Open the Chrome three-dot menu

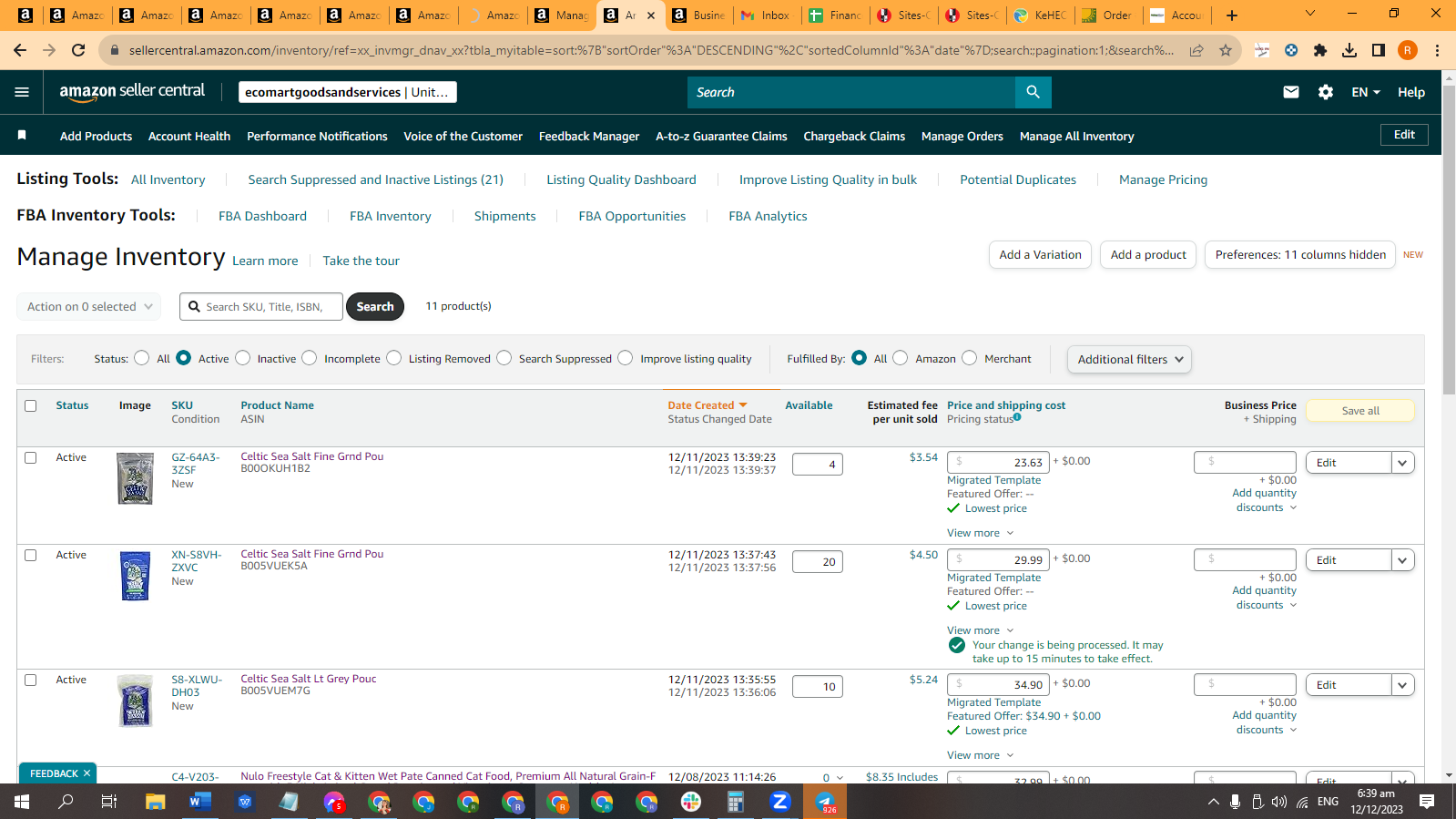1437,50
